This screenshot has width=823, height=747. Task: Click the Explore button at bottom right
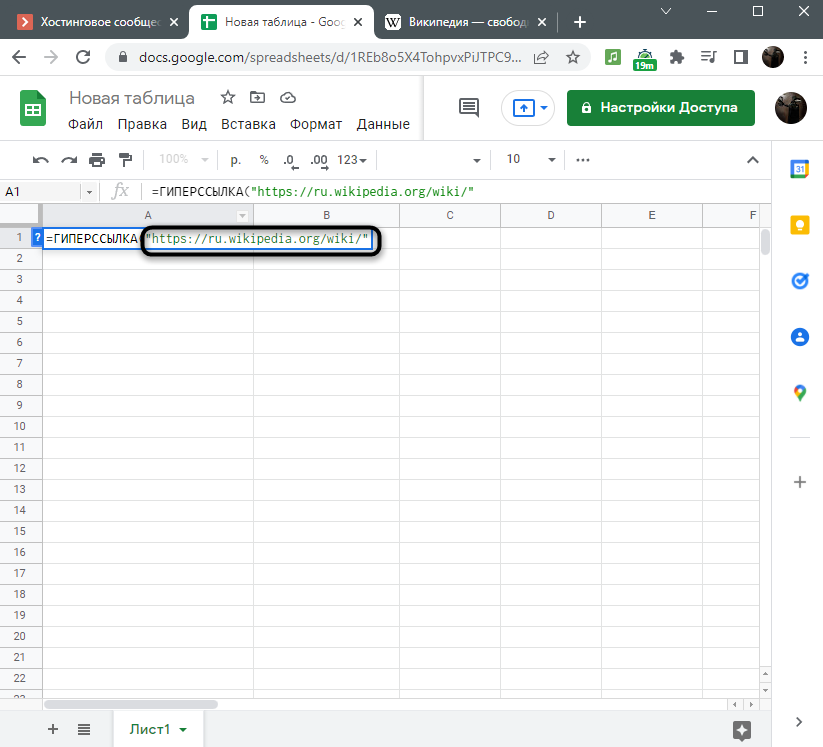(x=741, y=729)
